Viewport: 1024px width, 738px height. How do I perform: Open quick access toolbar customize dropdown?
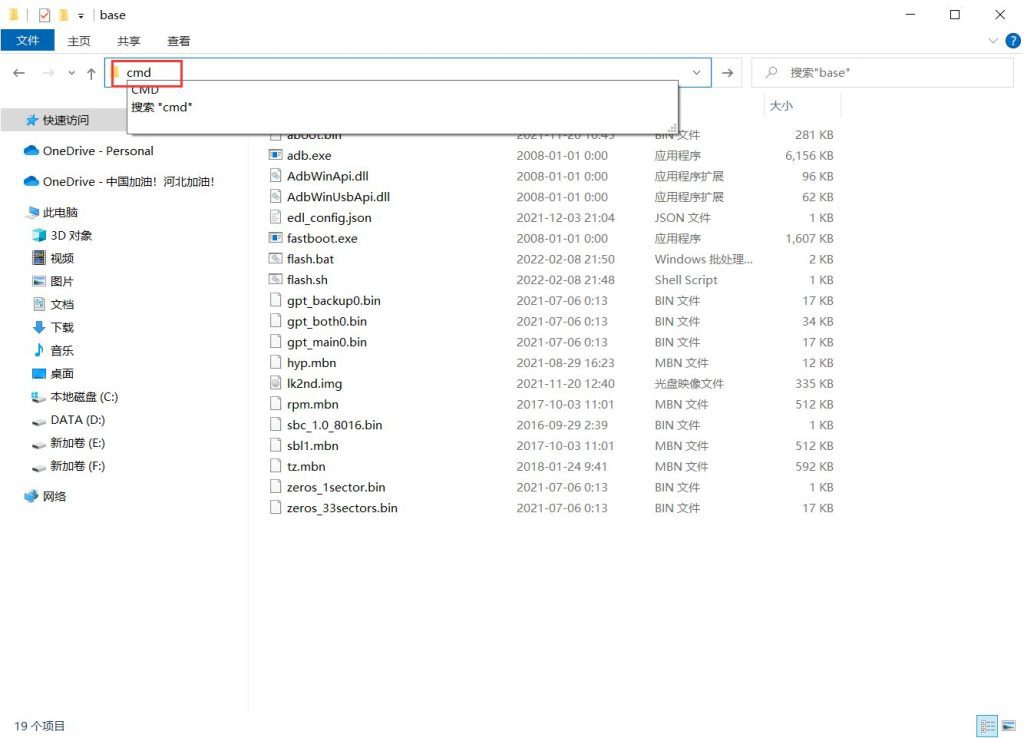coord(80,15)
